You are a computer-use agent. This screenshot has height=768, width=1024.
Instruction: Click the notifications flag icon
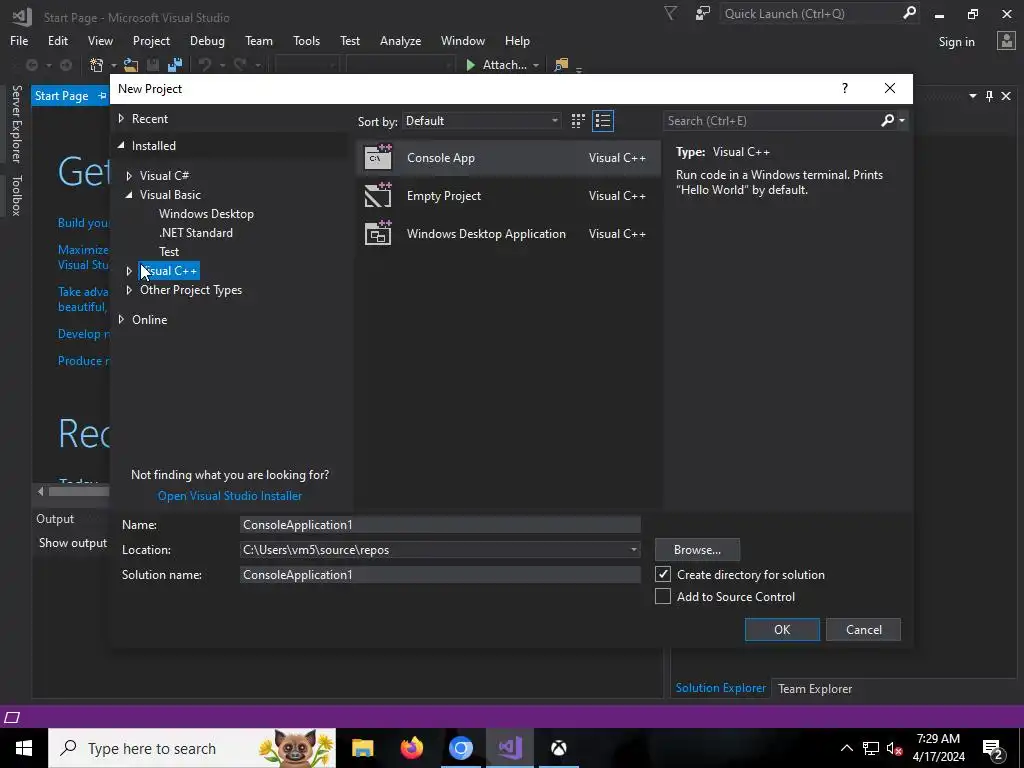click(x=670, y=13)
